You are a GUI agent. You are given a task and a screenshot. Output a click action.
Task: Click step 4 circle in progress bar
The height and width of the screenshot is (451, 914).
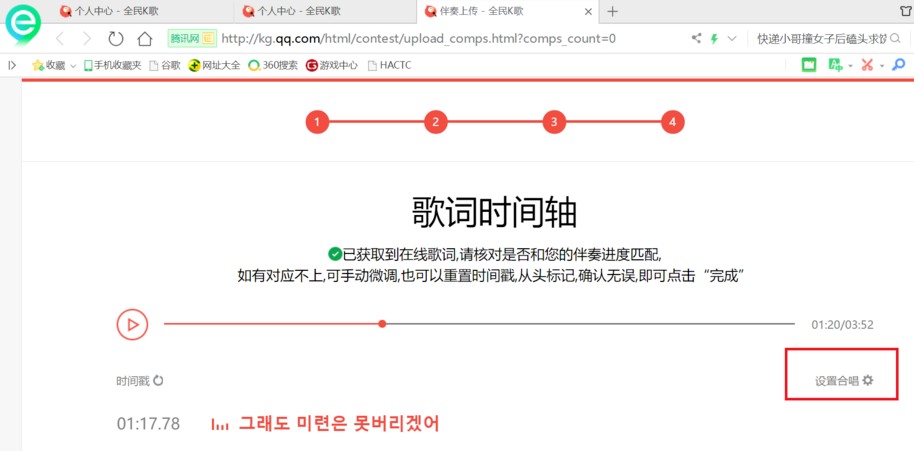pos(673,122)
